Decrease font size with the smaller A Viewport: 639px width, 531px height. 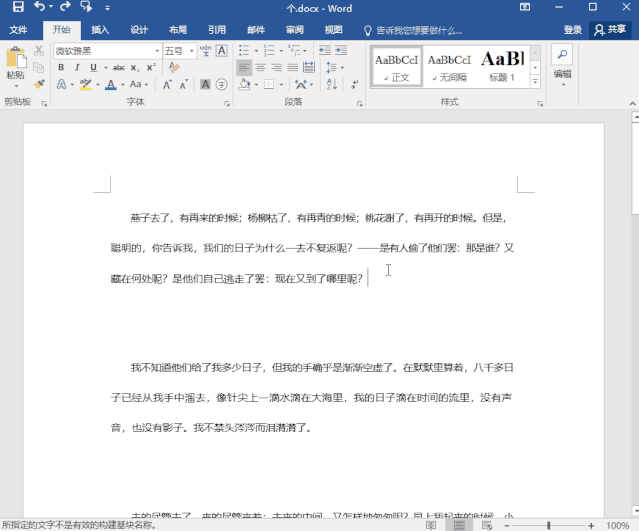pyautogui.click(x=184, y=84)
